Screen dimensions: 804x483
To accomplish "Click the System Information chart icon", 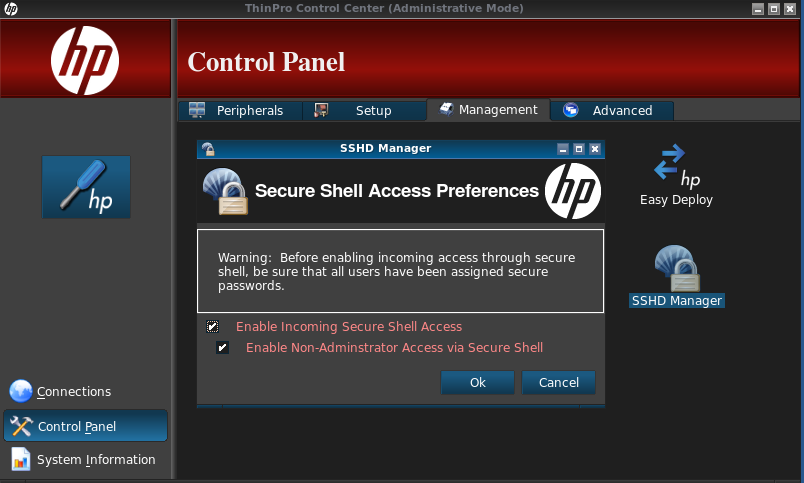I will pos(21,459).
